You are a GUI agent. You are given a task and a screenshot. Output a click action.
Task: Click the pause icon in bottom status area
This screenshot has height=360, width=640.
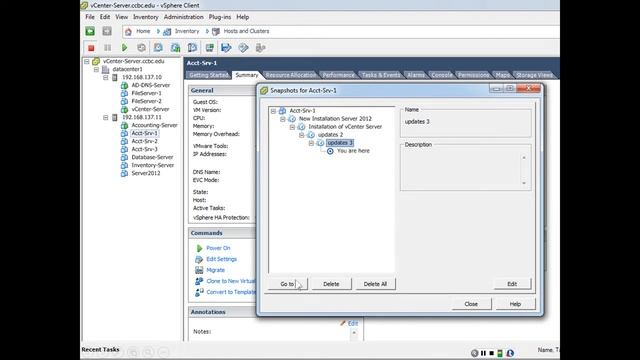(x=483, y=353)
